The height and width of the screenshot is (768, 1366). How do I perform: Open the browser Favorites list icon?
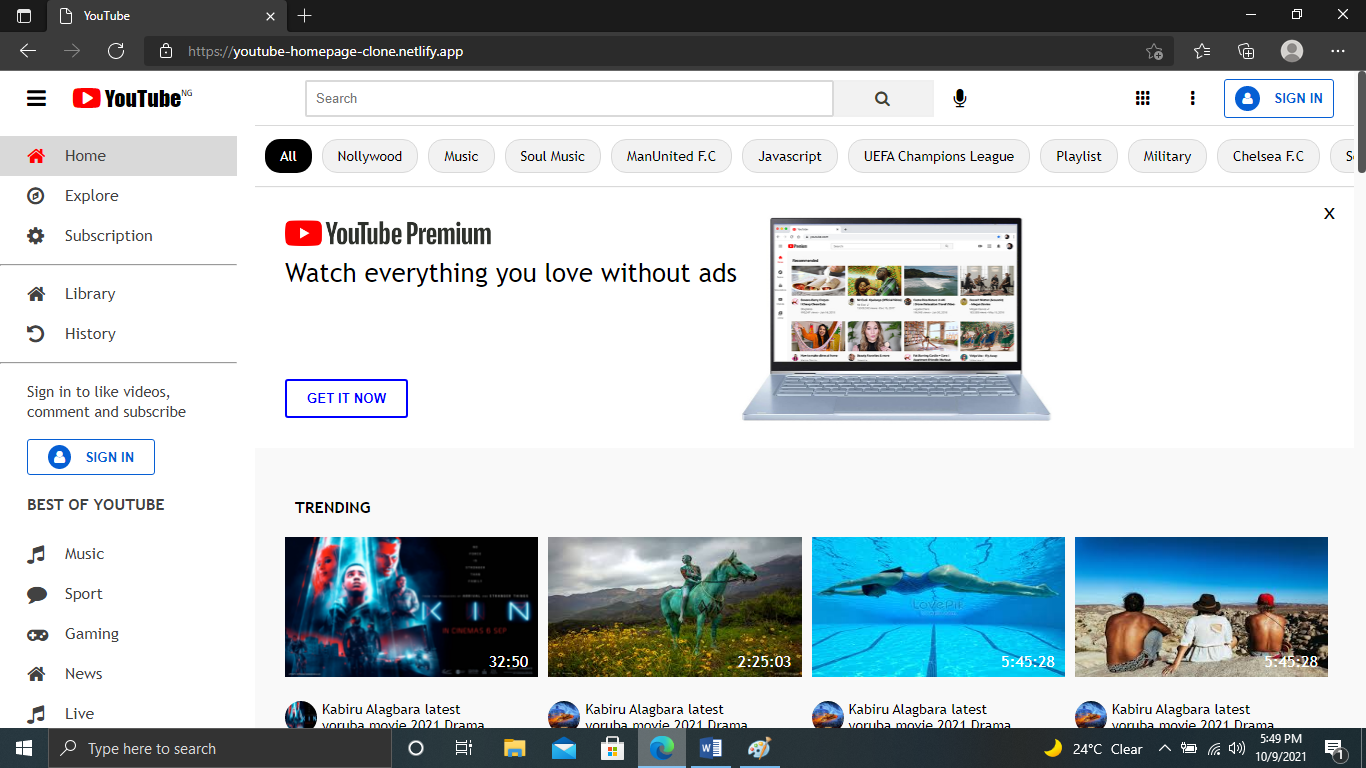click(x=1202, y=51)
